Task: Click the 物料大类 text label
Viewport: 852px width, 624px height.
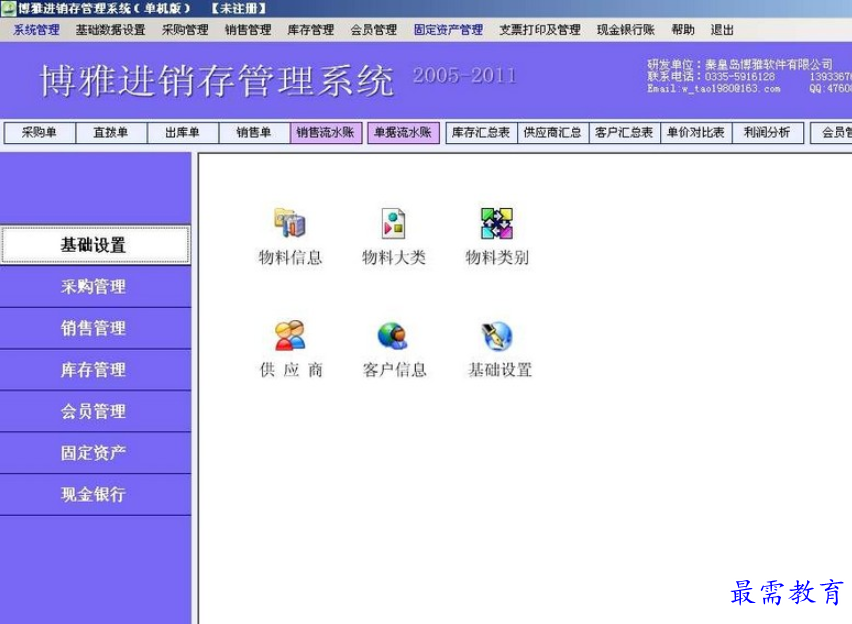Action: 393,257
